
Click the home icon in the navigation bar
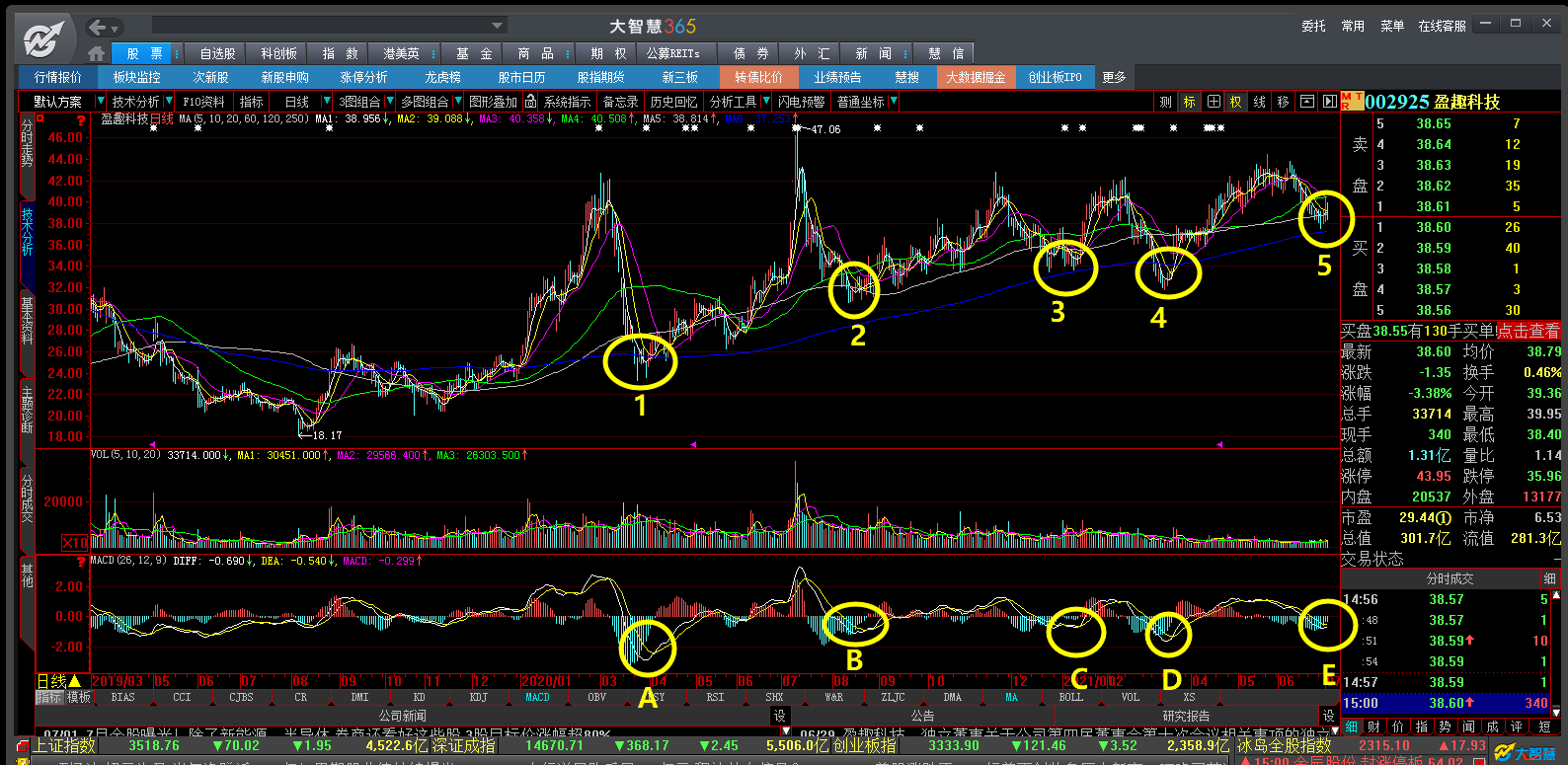point(96,53)
